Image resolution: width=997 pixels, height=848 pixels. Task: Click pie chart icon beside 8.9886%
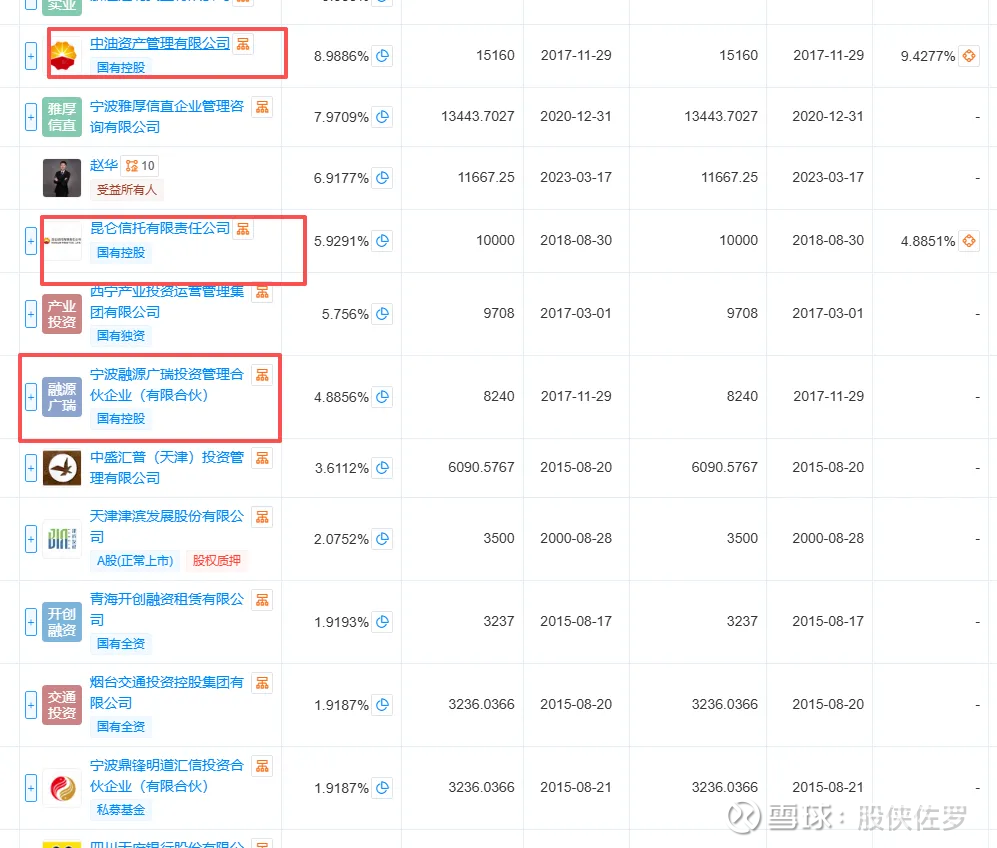tap(382, 56)
